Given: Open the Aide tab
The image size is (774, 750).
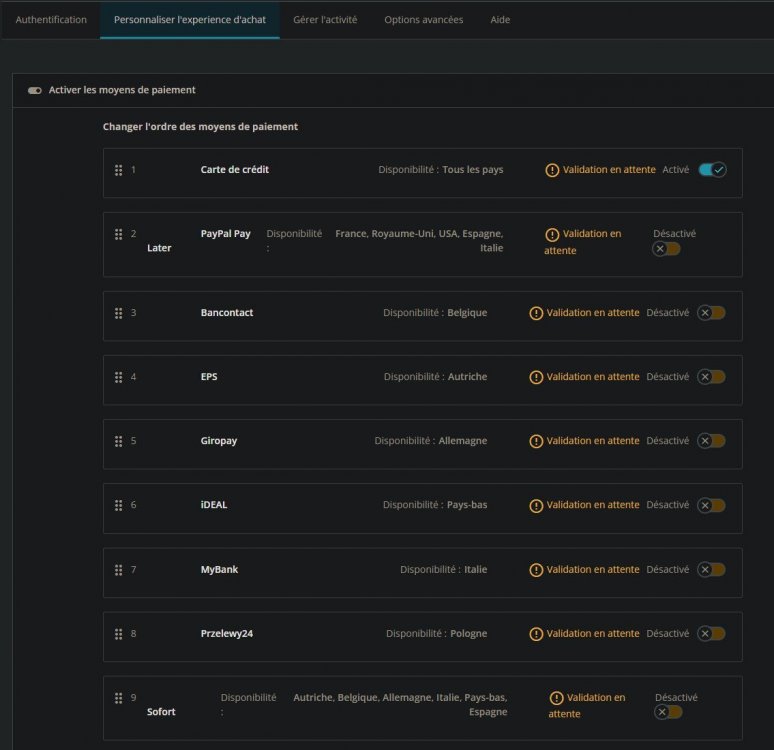Looking at the screenshot, I should click(x=500, y=20).
